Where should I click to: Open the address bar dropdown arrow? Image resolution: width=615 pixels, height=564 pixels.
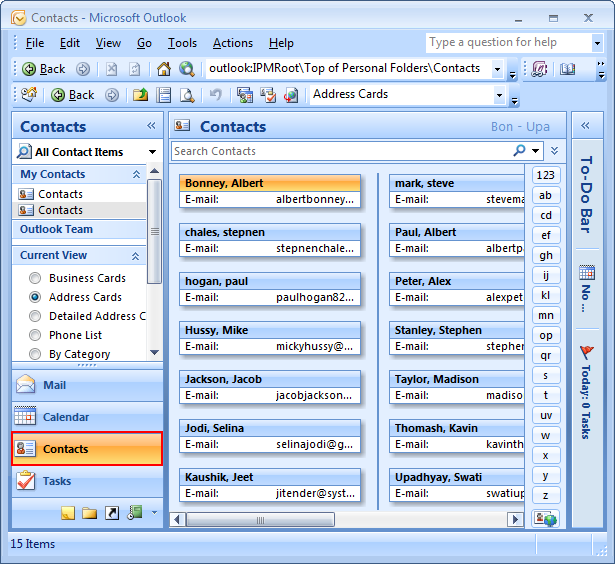coord(497,69)
